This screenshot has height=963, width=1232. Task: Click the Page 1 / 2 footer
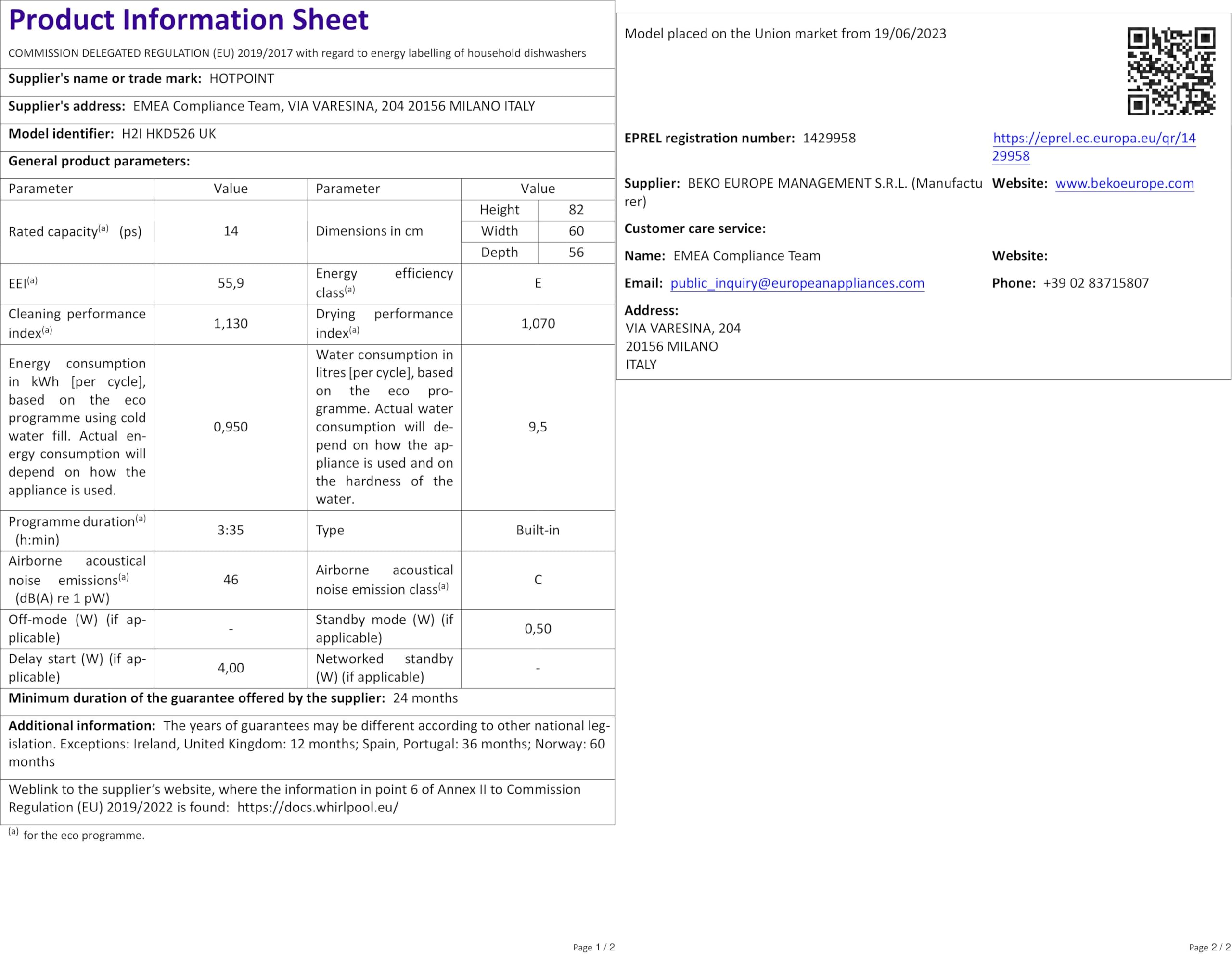point(593,947)
